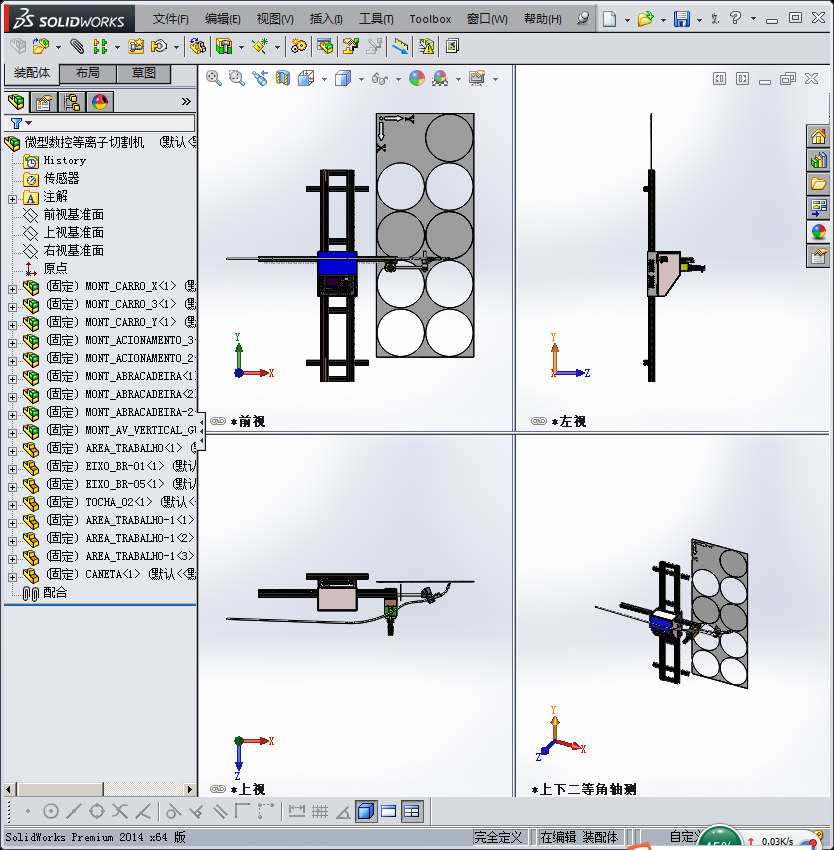834x850 pixels.
Task: Select the Polygon sketch tool at the bottom
Action: click(96, 811)
